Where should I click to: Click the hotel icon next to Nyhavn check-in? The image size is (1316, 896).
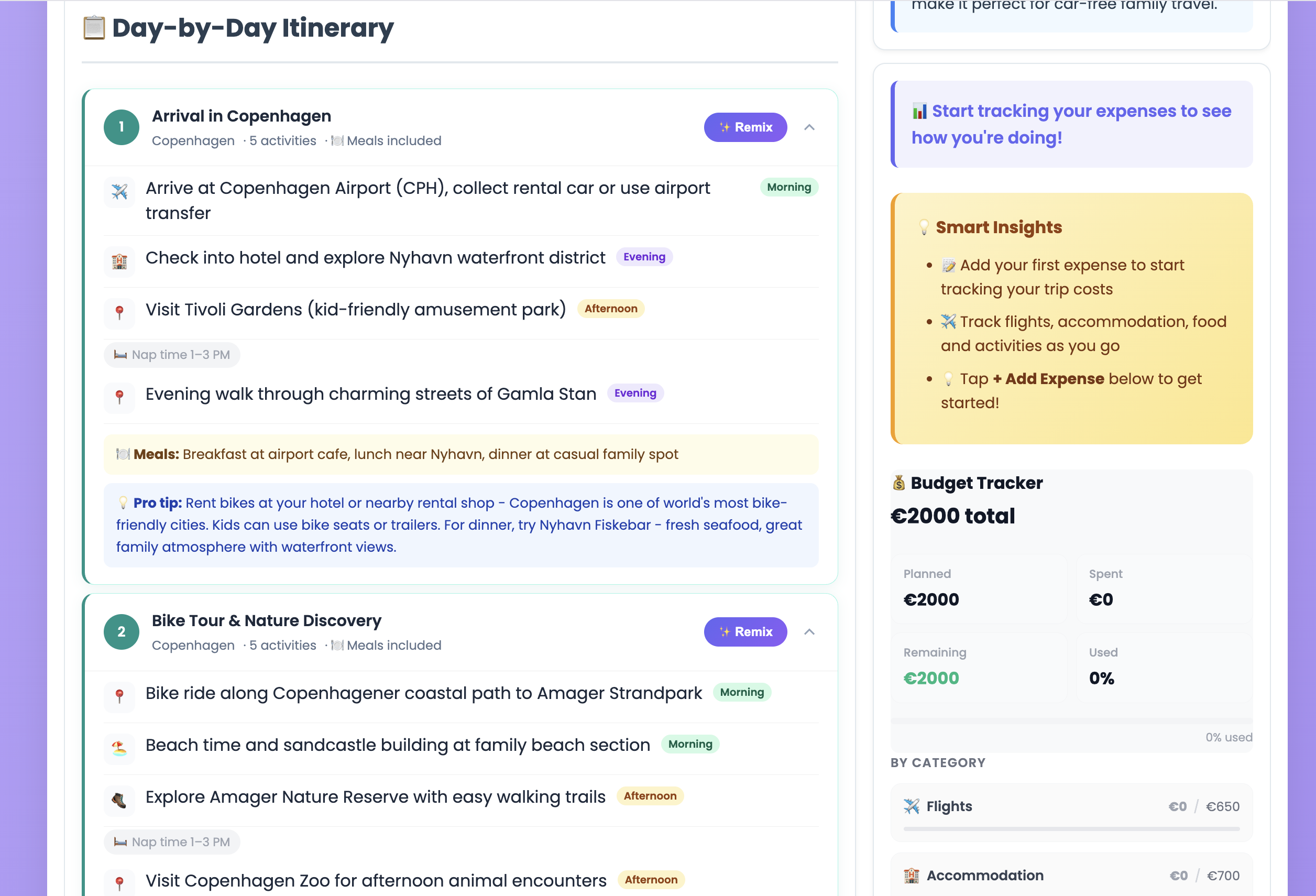coord(119,261)
